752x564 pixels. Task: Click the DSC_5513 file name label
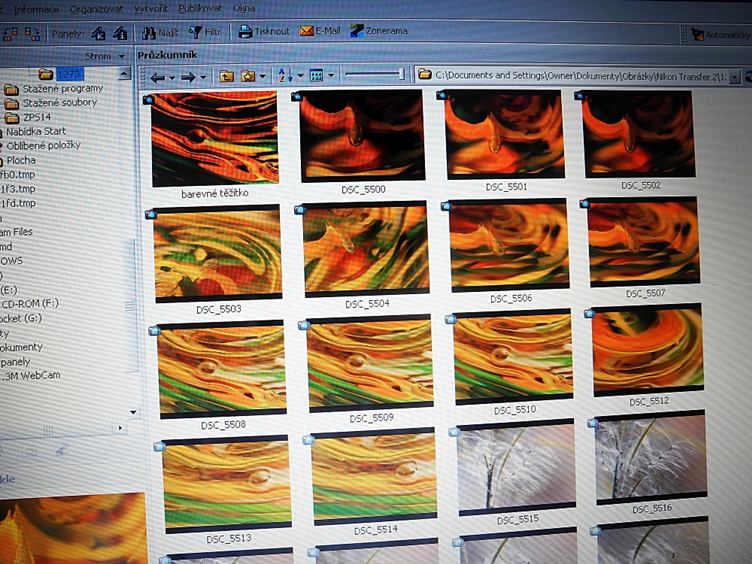pos(228,539)
